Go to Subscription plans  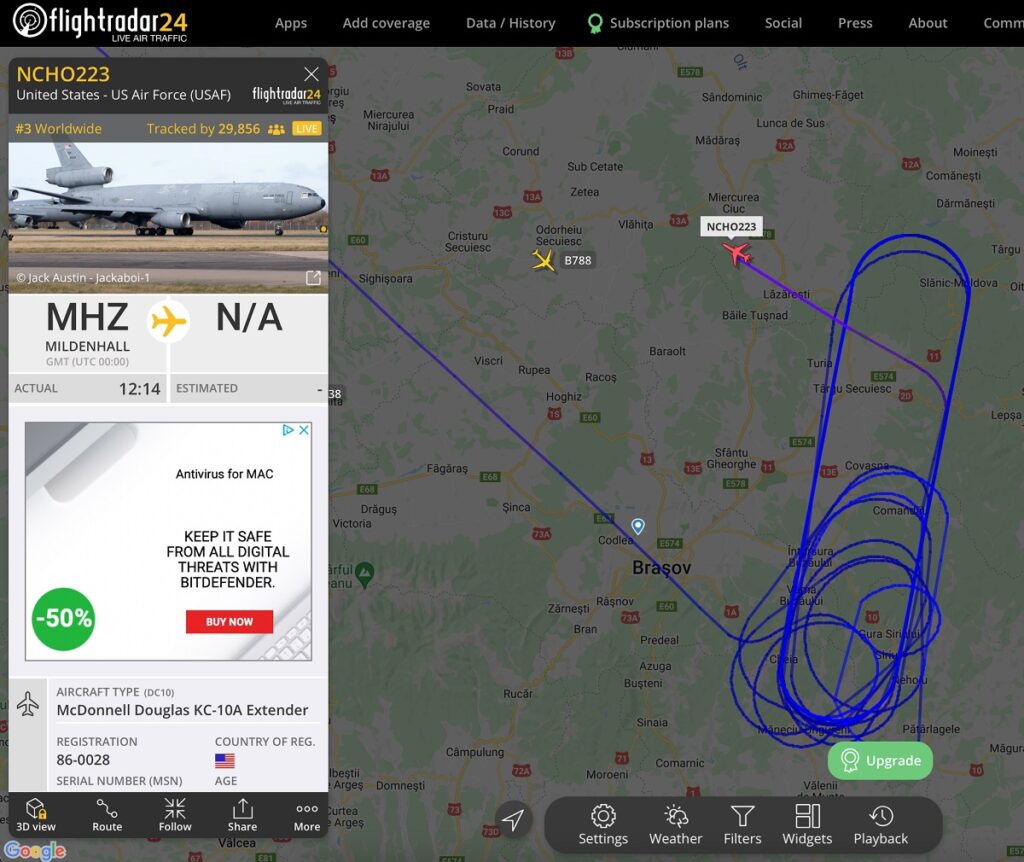point(658,23)
